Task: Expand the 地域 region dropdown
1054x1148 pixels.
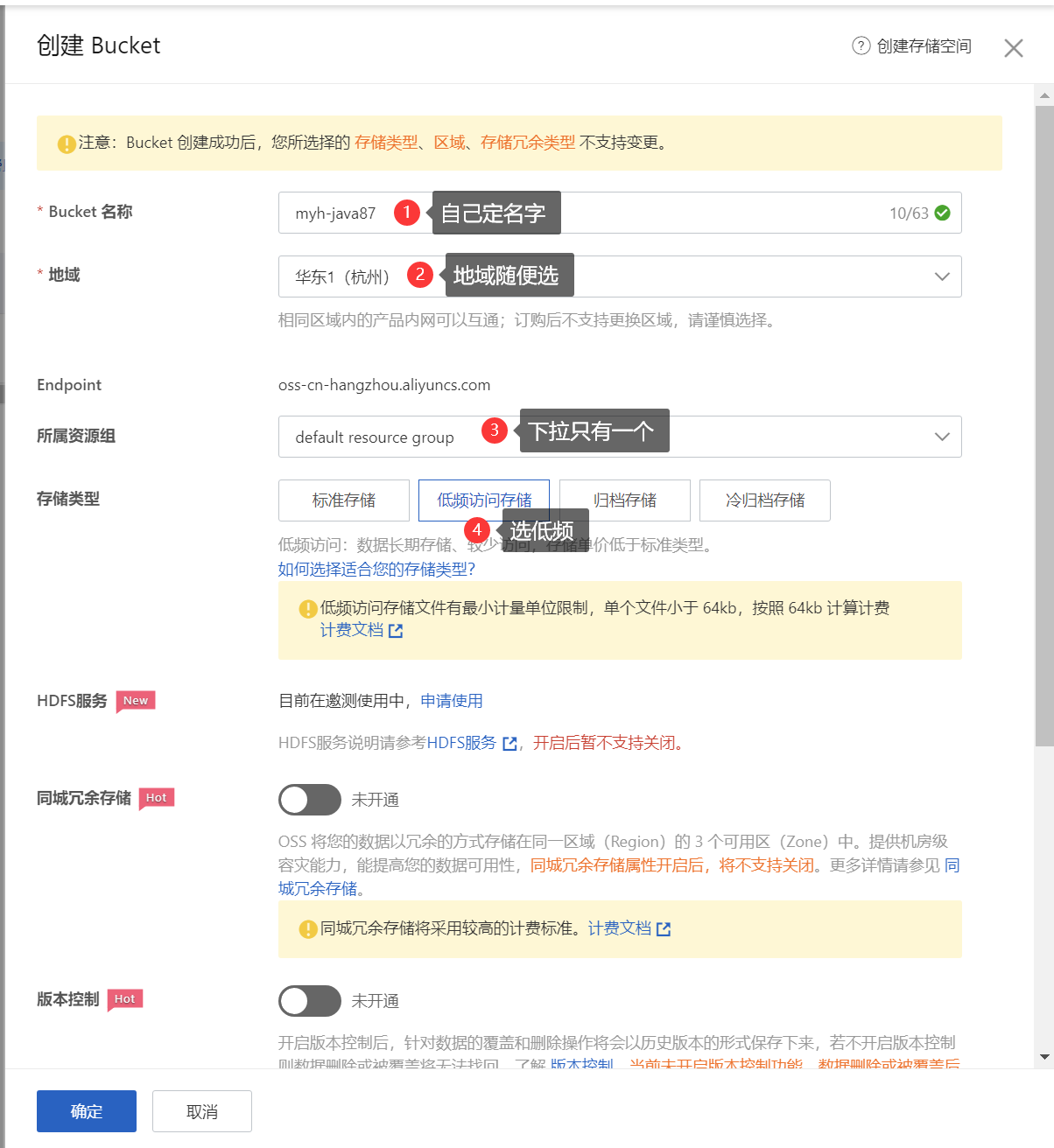Action: (941, 276)
